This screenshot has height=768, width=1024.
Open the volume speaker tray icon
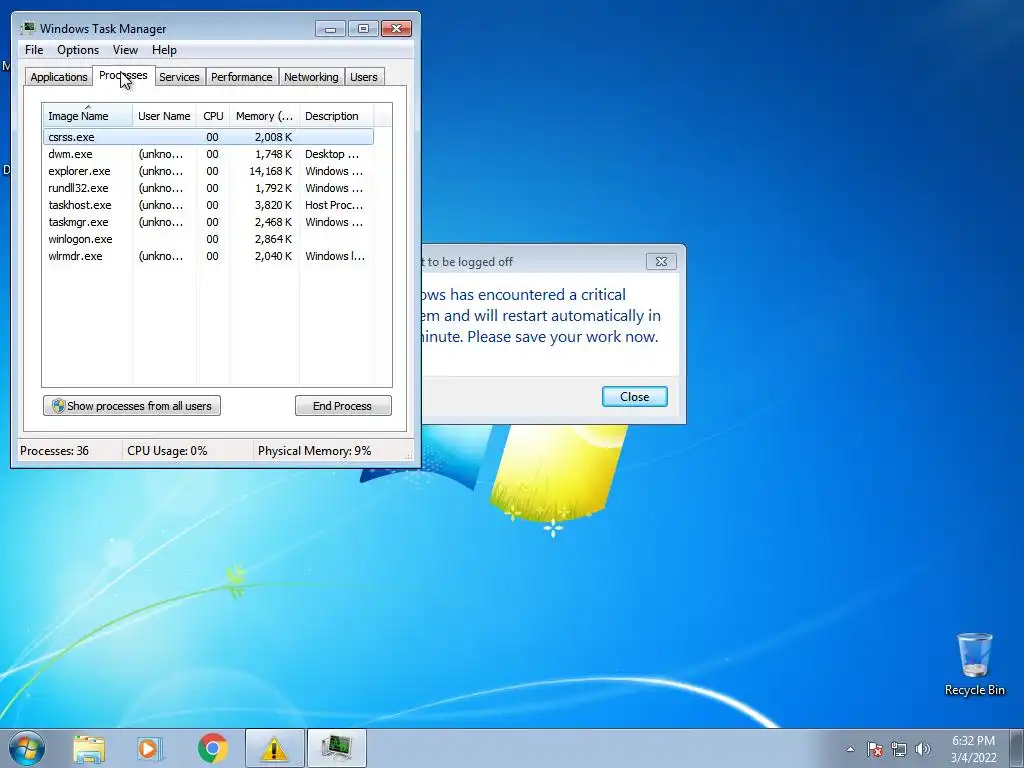922,749
